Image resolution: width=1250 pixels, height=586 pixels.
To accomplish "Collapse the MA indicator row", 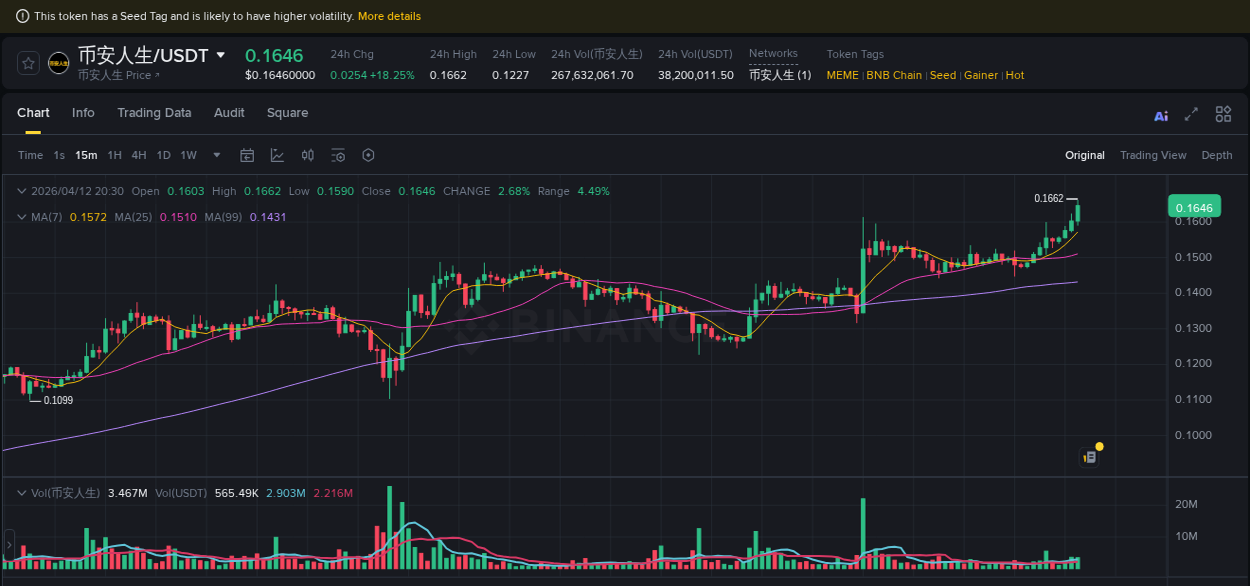I will tap(21, 216).
